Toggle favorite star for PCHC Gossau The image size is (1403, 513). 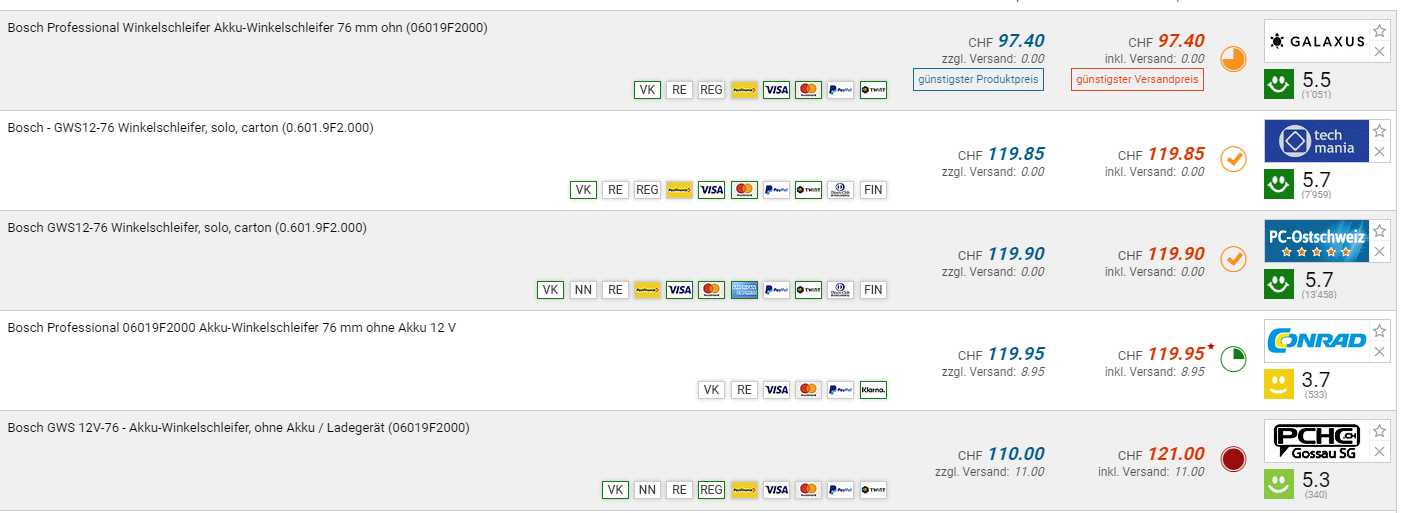1380,431
